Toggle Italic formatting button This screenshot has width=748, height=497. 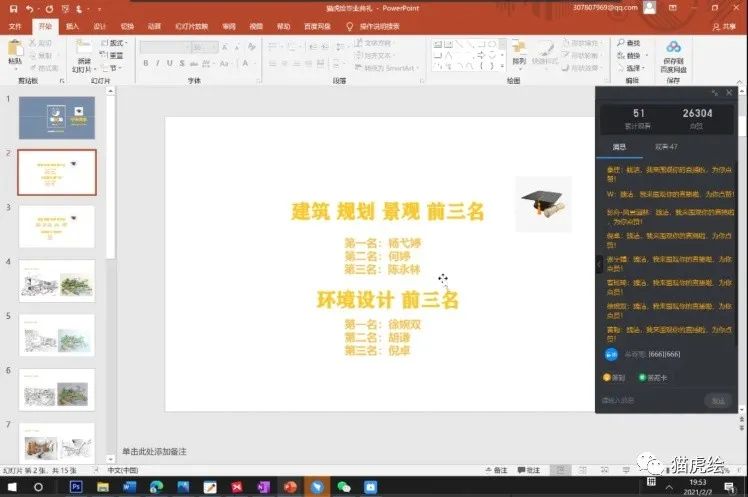pyautogui.click(x=157, y=63)
